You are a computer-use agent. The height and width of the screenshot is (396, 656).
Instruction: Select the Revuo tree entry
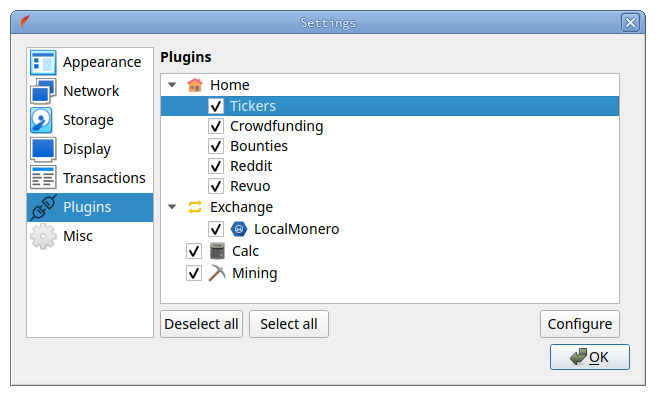tap(250, 186)
